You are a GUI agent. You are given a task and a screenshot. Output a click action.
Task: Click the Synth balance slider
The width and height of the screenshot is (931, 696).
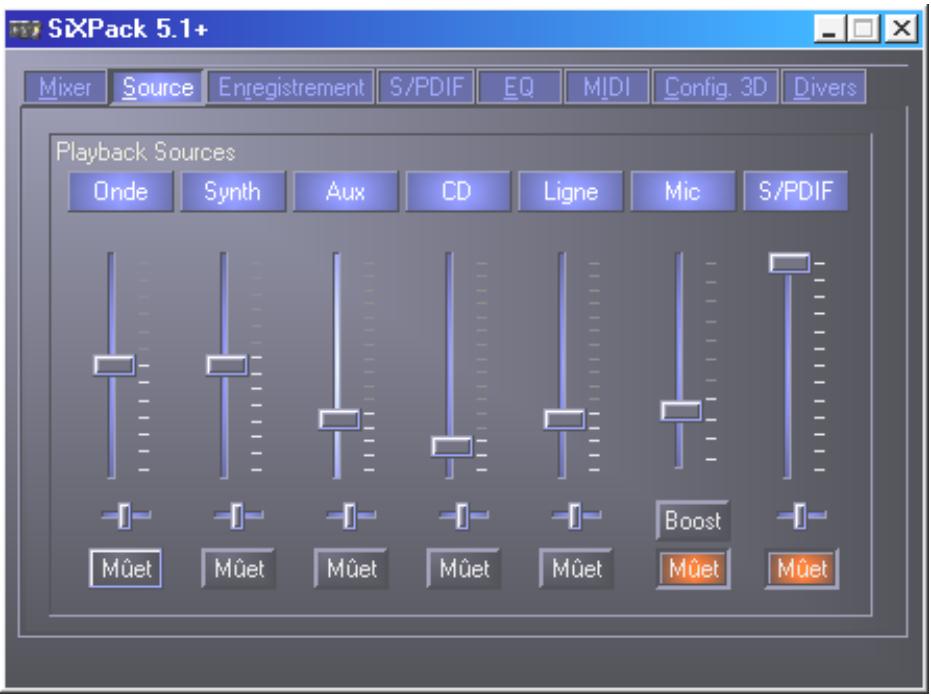tap(238, 515)
